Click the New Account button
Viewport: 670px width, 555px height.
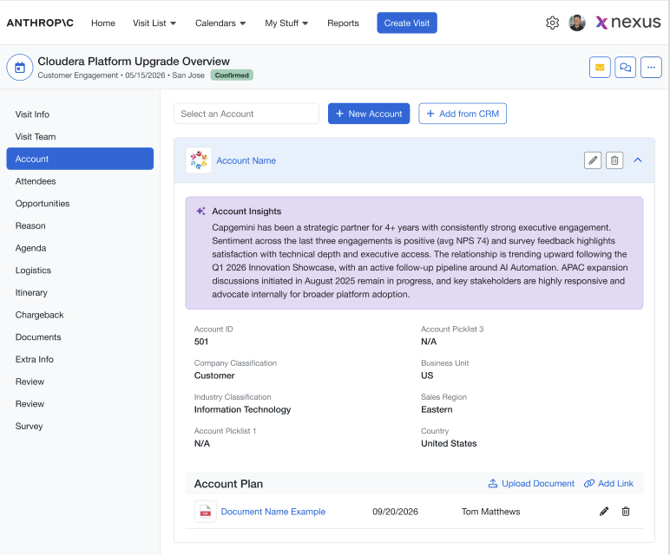pos(369,114)
